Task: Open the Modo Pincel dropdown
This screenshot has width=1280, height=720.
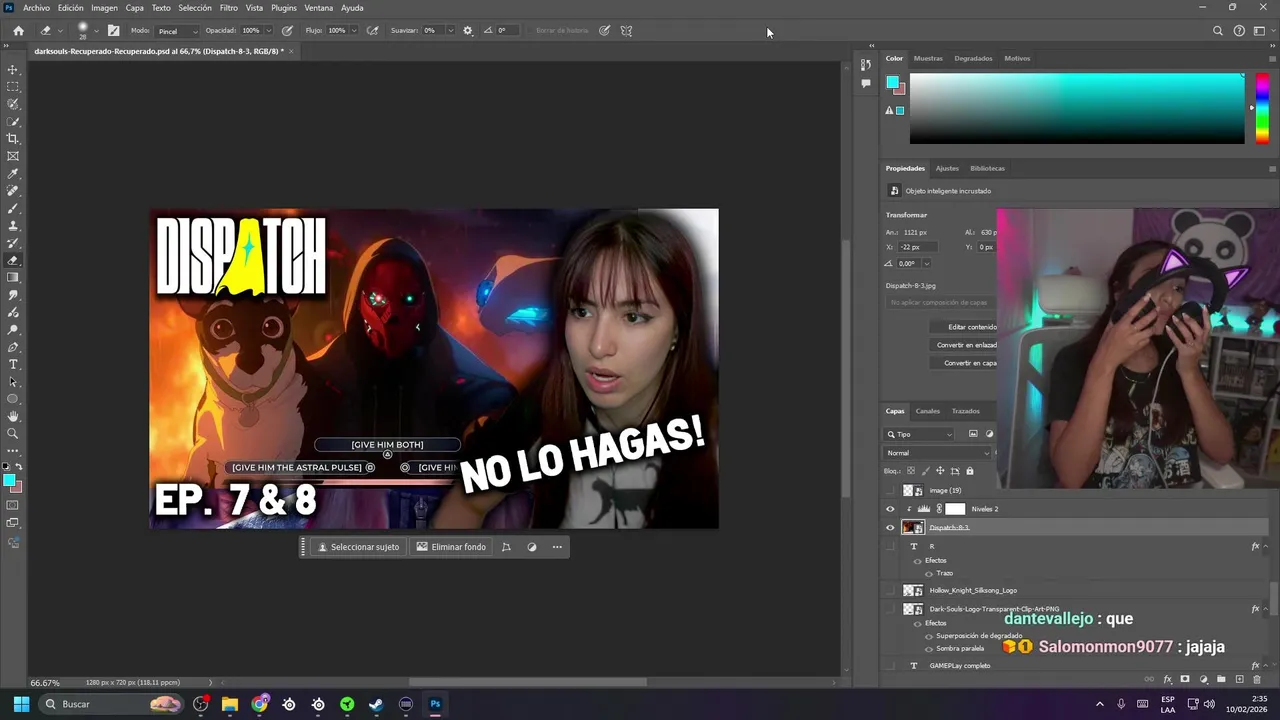Action: [x=177, y=31]
